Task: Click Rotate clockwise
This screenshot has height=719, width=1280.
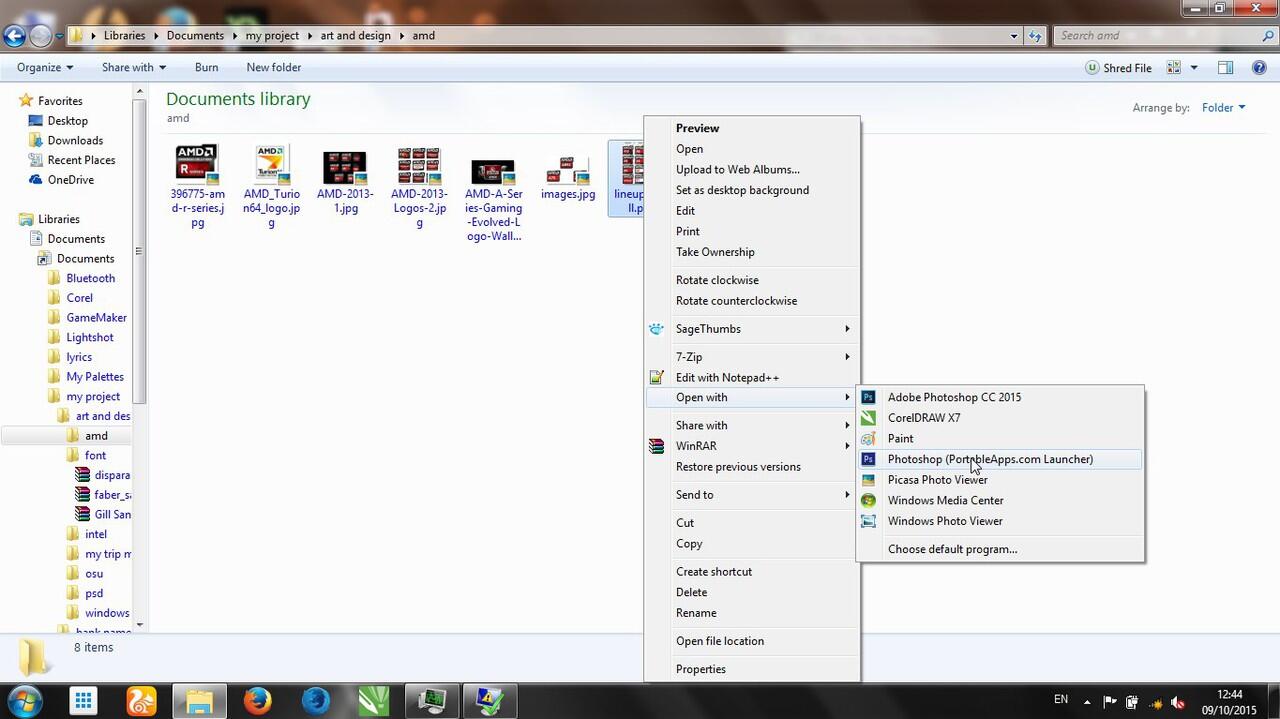Action: (x=752, y=280)
